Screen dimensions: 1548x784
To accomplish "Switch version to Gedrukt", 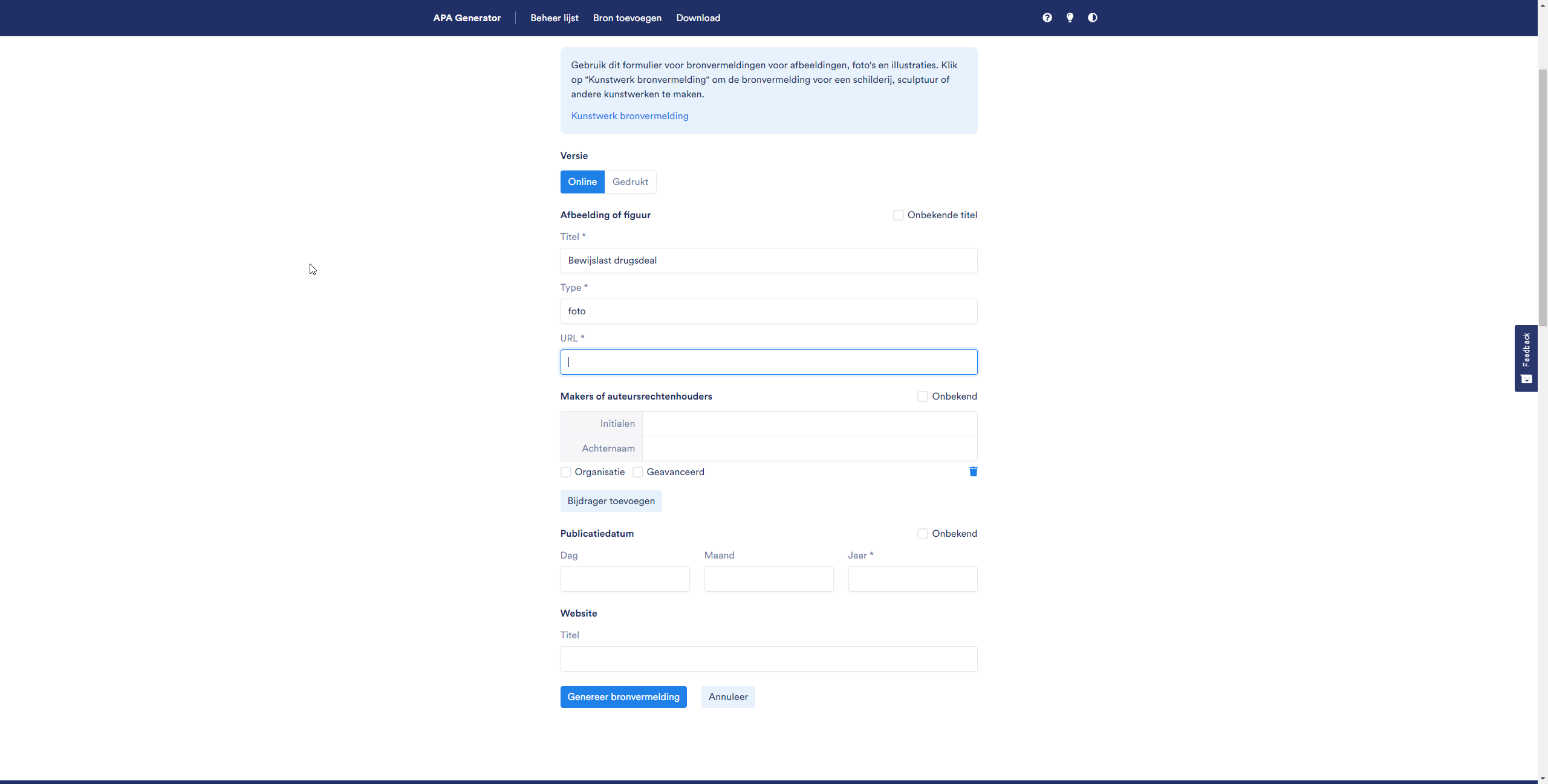I will [x=630, y=182].
